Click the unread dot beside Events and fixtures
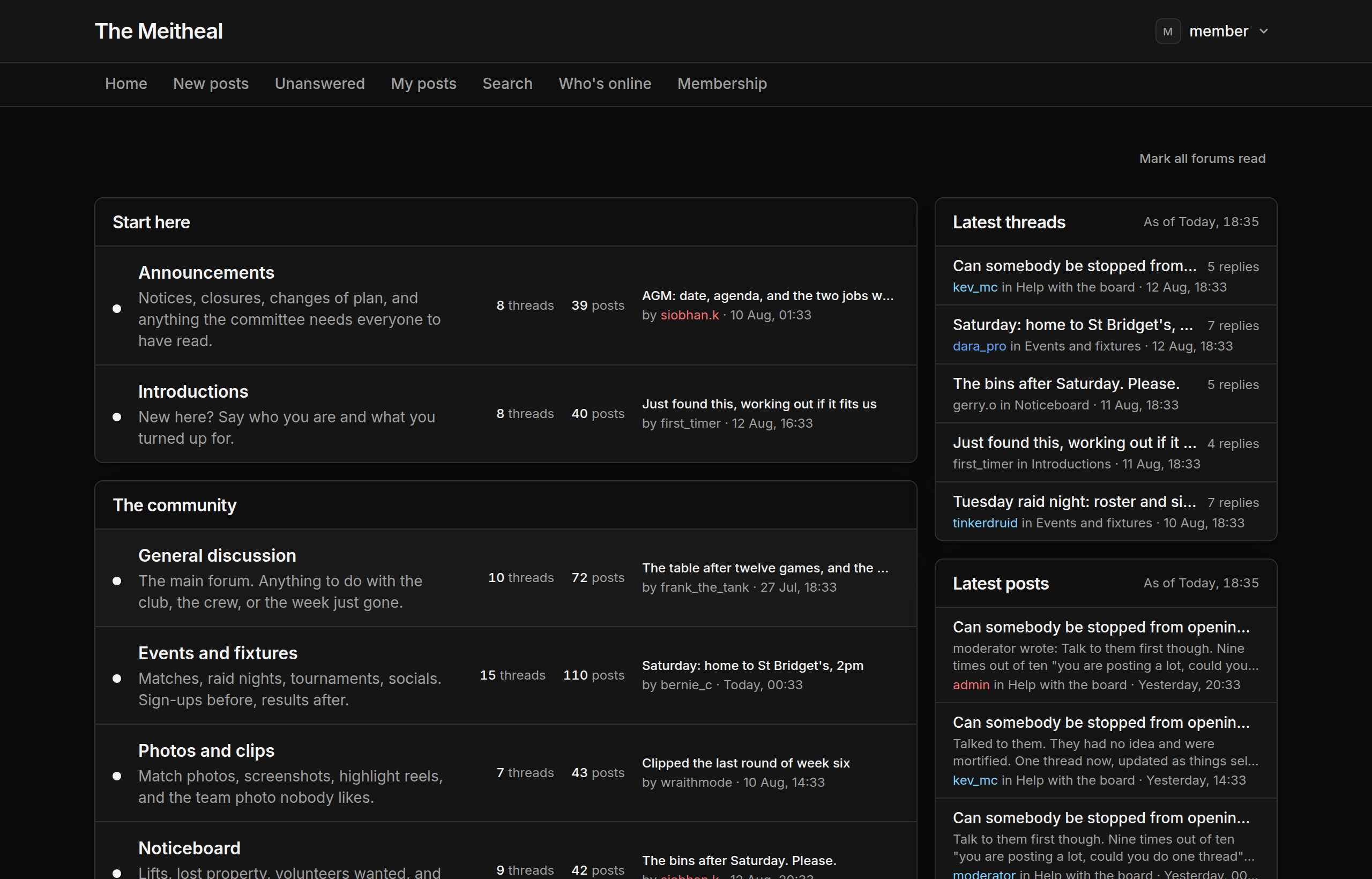Image resolution: width=1372 pixels, height=879 pixels. (x=117, y=679)
